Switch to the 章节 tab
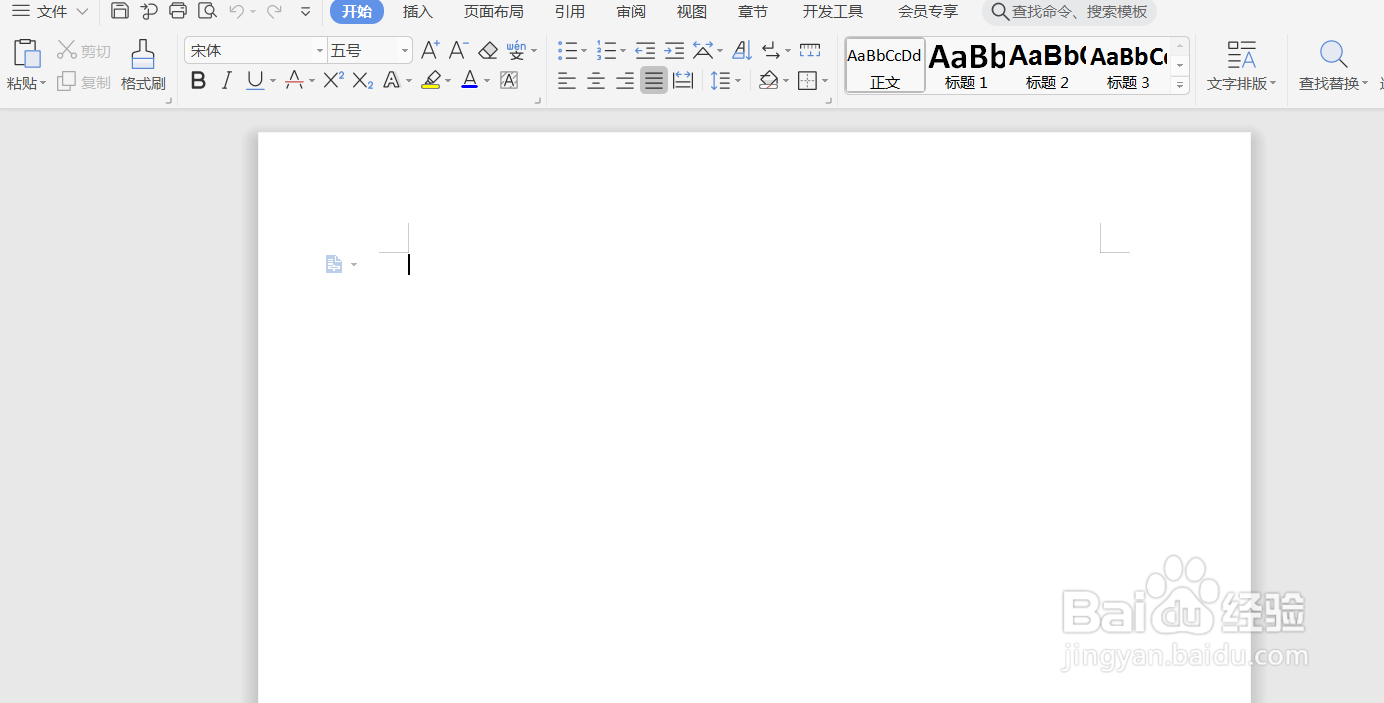Viewport: 1384px width, 703px height. 753,12
